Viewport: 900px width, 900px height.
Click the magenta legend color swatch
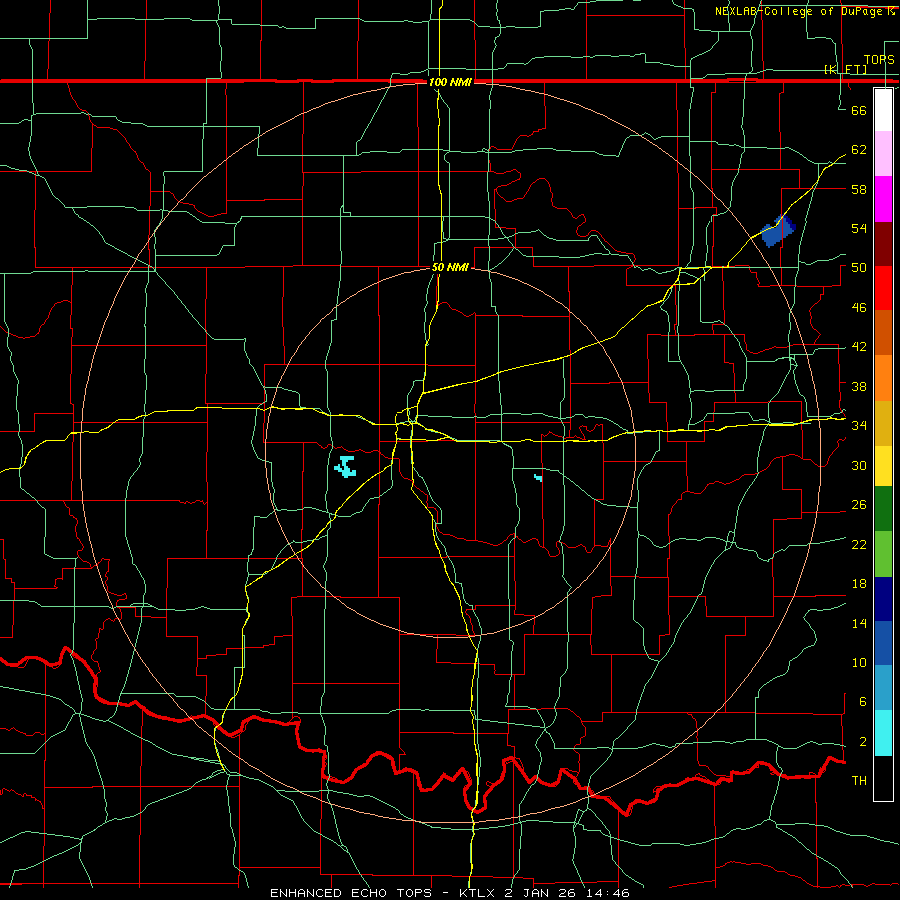pos(883,199)
